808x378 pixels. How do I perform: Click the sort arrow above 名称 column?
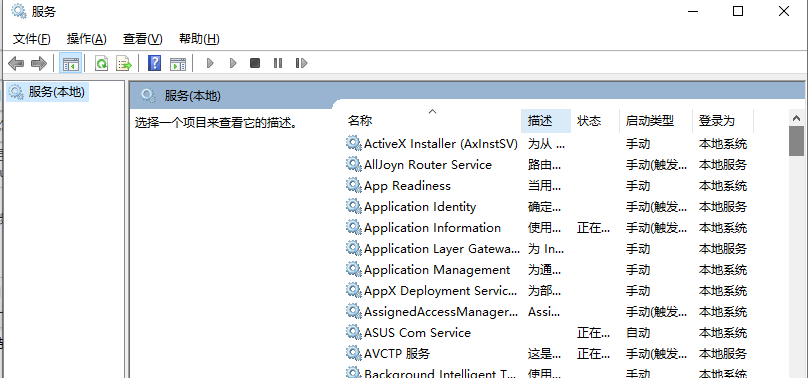(x=432, y=111)
